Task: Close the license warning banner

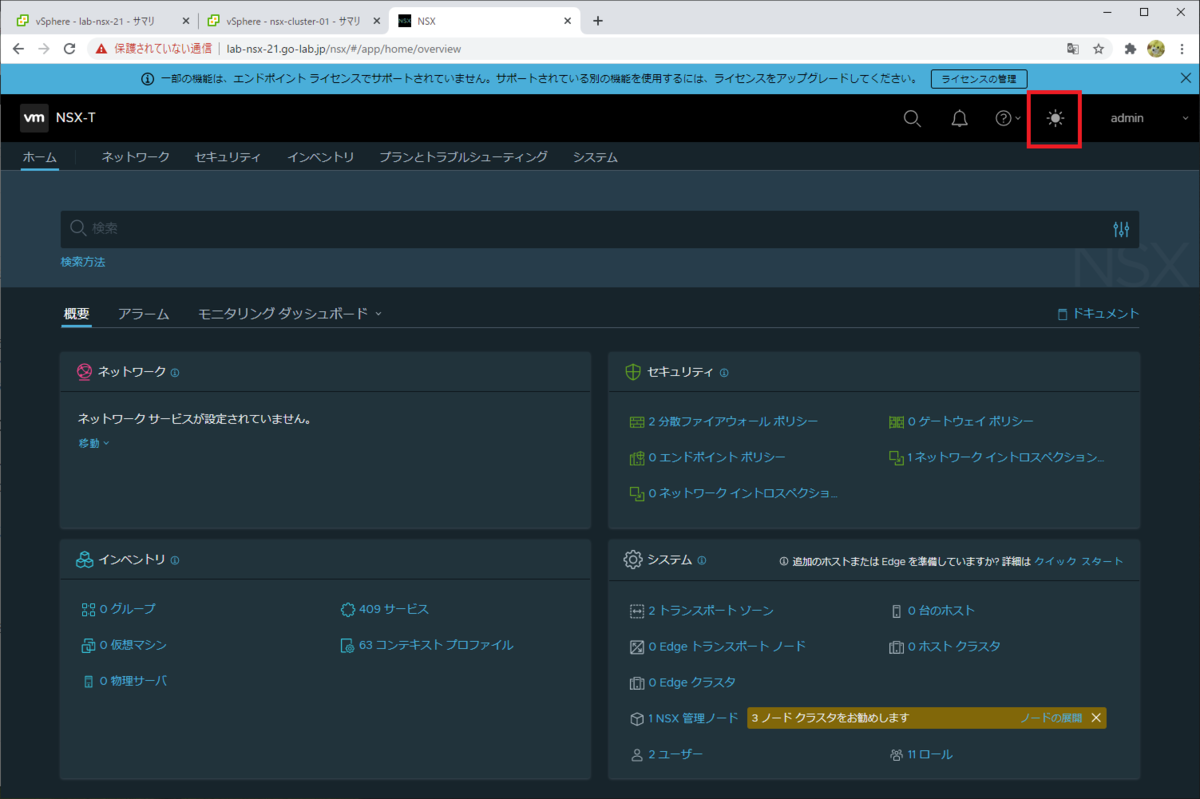Action: [1185, 78]
